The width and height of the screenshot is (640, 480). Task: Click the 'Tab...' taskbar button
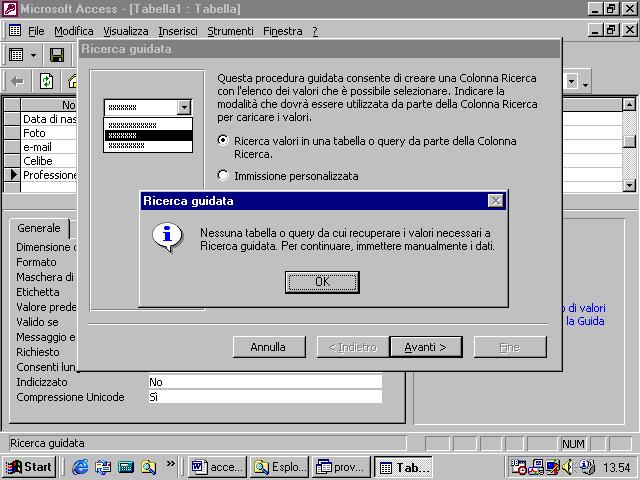(403, 467)
